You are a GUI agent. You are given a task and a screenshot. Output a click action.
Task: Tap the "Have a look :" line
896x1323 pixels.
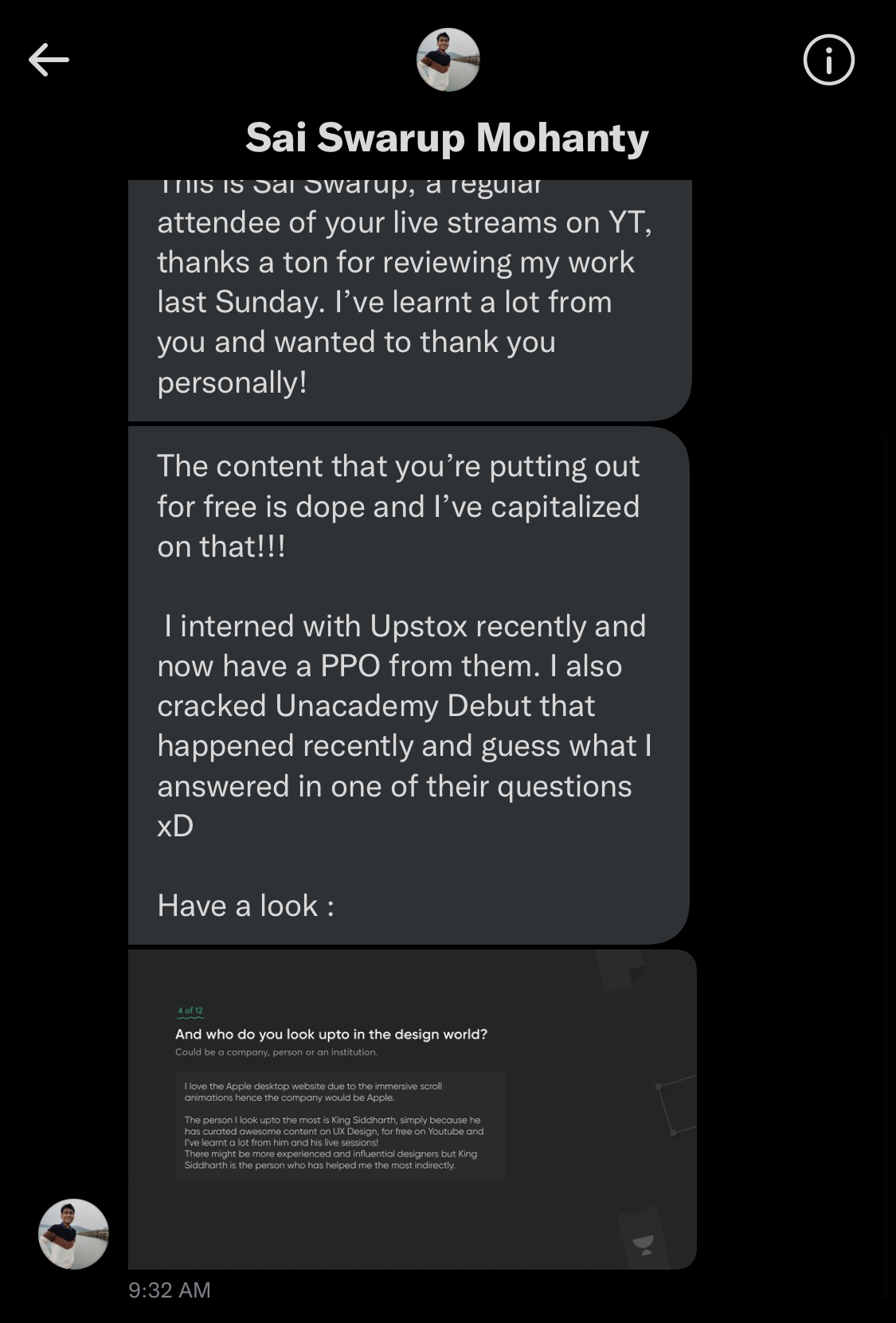pyautogui.click(x=246, y=906)
